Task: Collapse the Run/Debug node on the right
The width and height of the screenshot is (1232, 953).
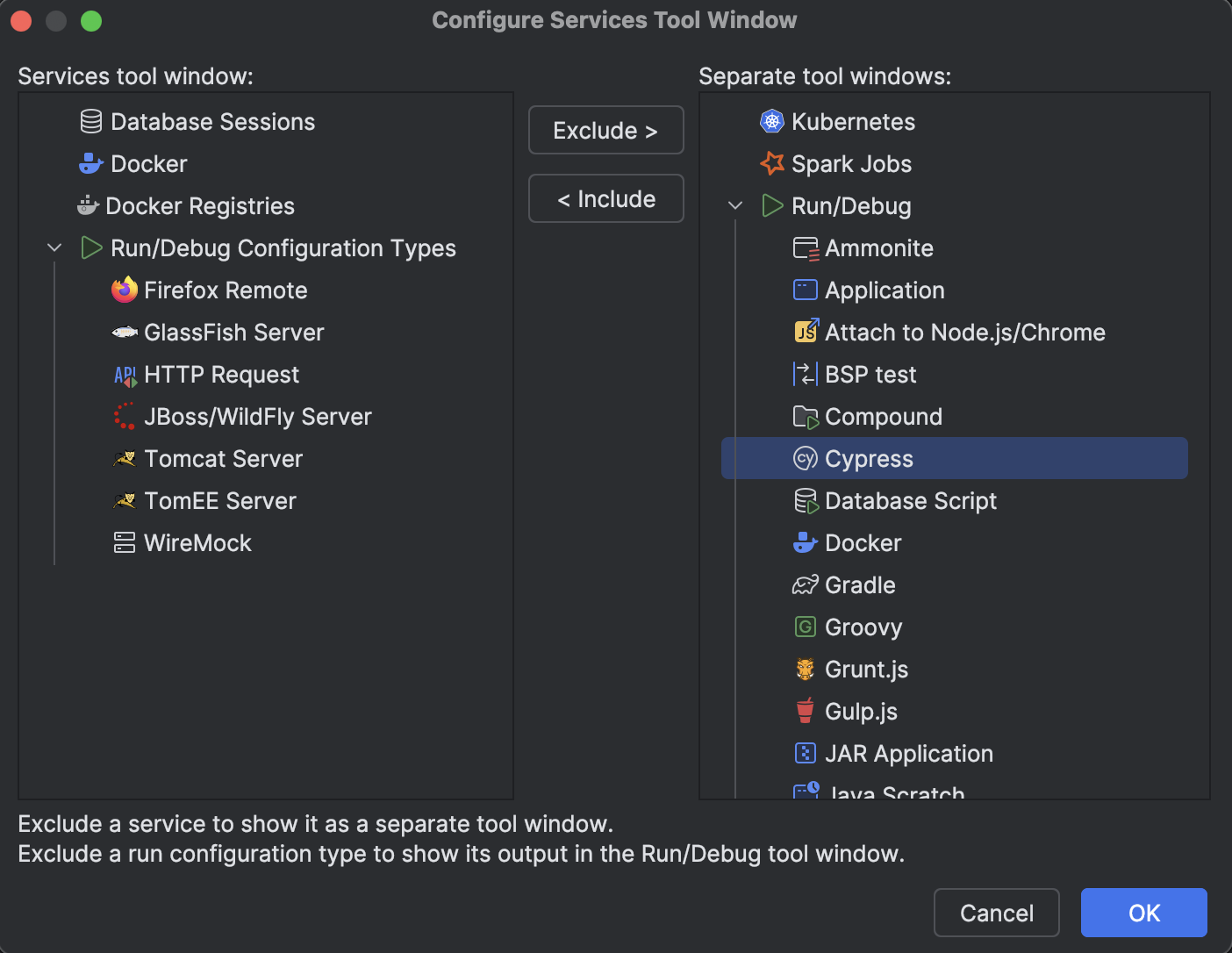Action: coord(735,205)
